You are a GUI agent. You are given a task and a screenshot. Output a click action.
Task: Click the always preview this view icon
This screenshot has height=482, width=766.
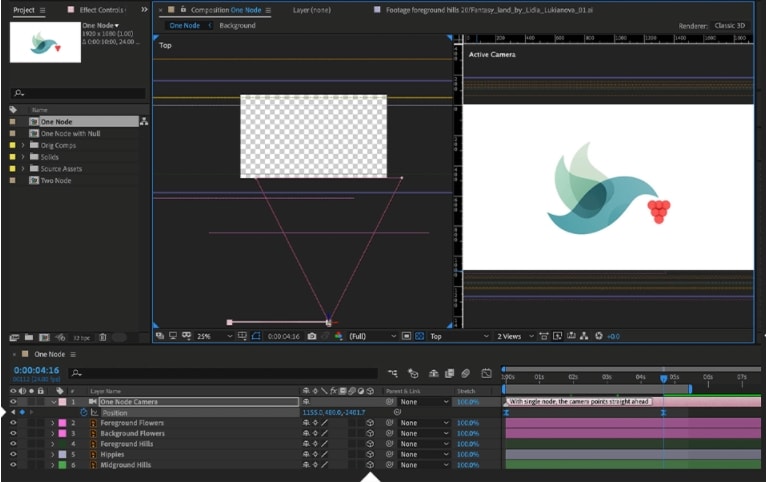click(160, 336)
